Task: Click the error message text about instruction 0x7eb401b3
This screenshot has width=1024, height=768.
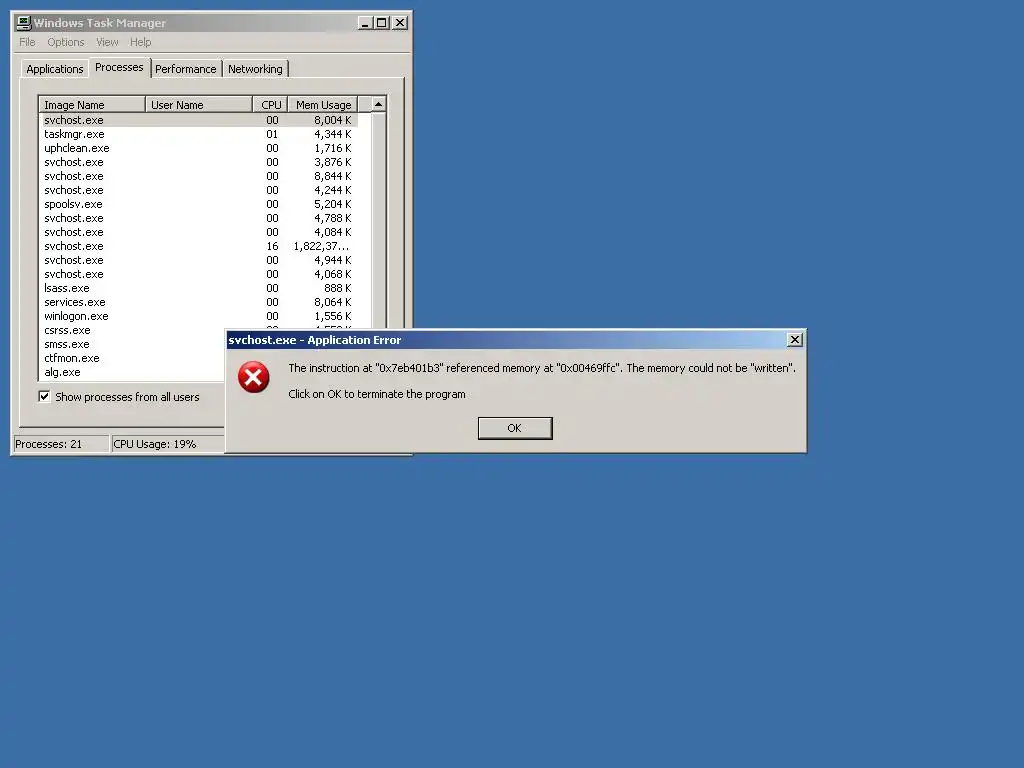Action: coord(542,368)
